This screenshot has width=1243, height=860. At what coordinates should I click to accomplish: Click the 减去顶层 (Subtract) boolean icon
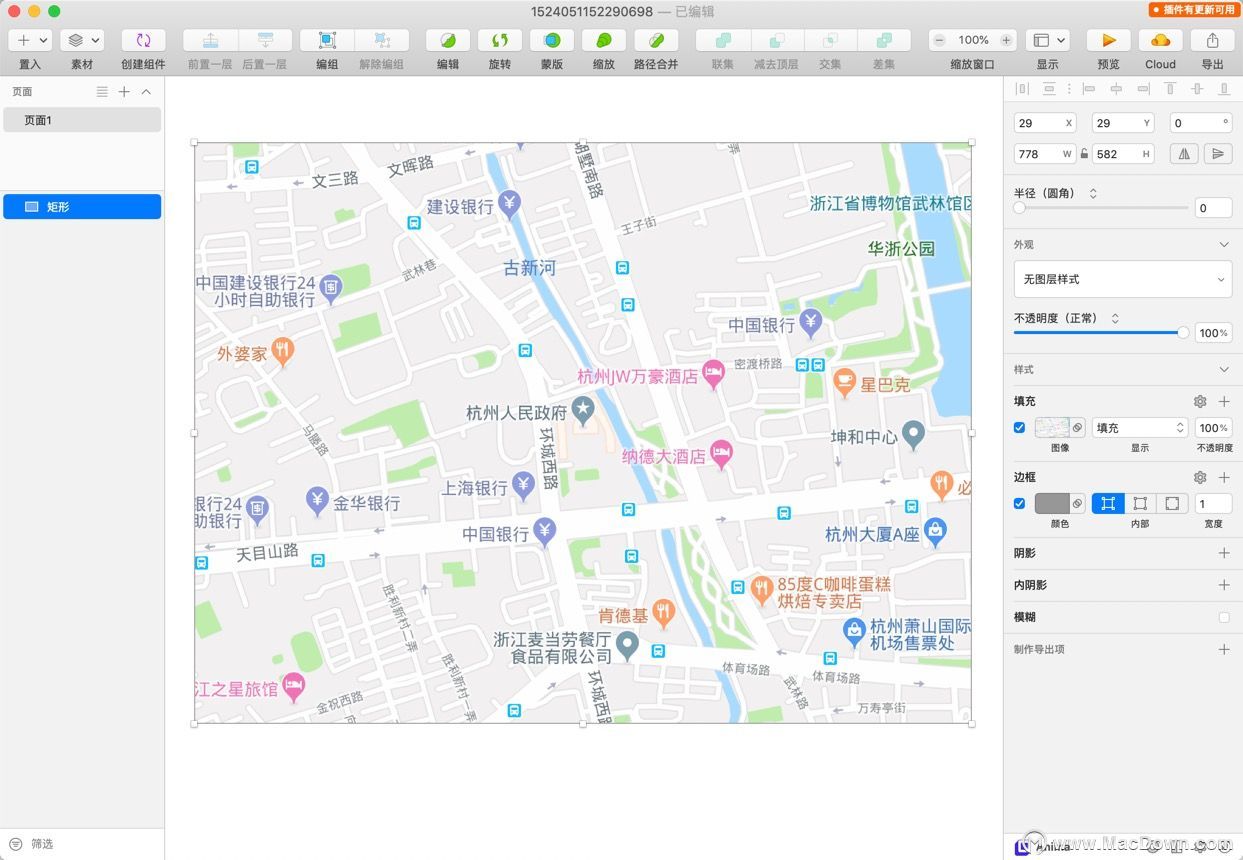776,40
